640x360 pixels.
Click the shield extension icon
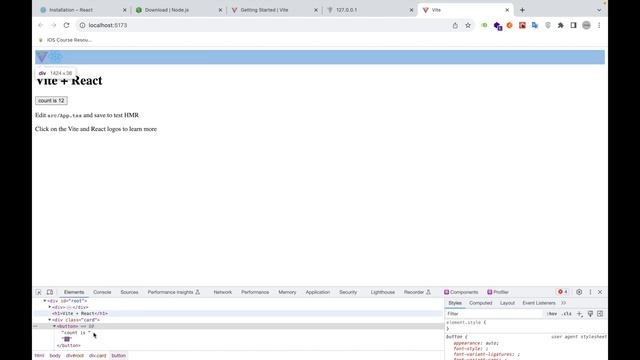pyautogui.click(x=548, y=25)
